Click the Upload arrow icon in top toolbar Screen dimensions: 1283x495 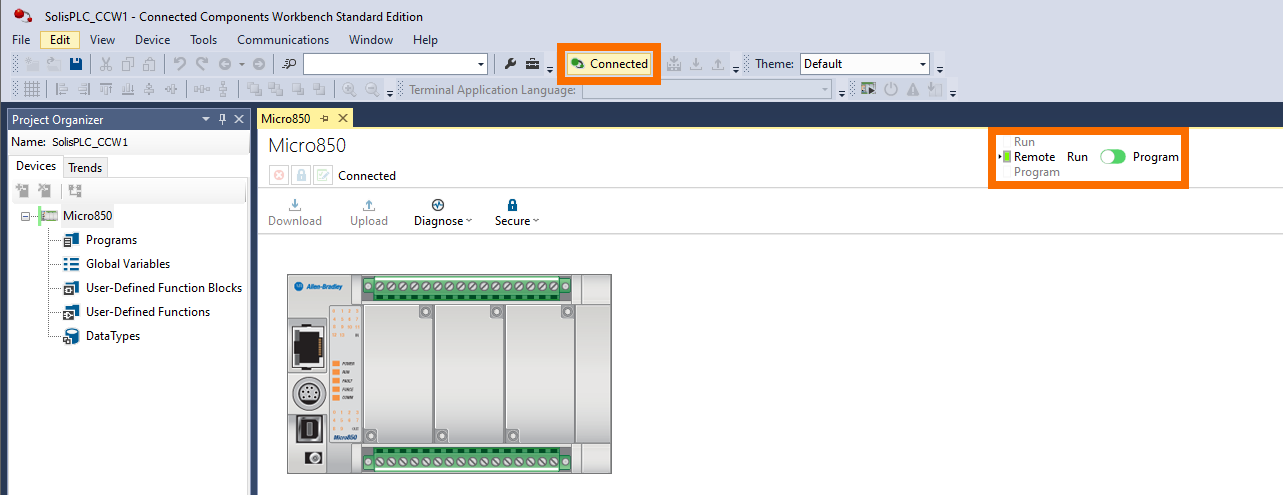click(x=718, y=64)
